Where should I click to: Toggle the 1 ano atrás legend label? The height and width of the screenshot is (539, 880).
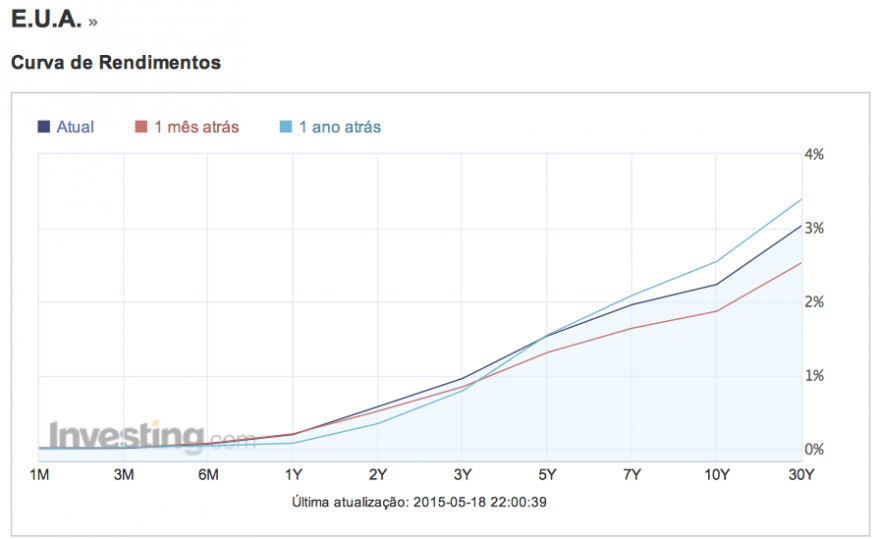point(340,127)
